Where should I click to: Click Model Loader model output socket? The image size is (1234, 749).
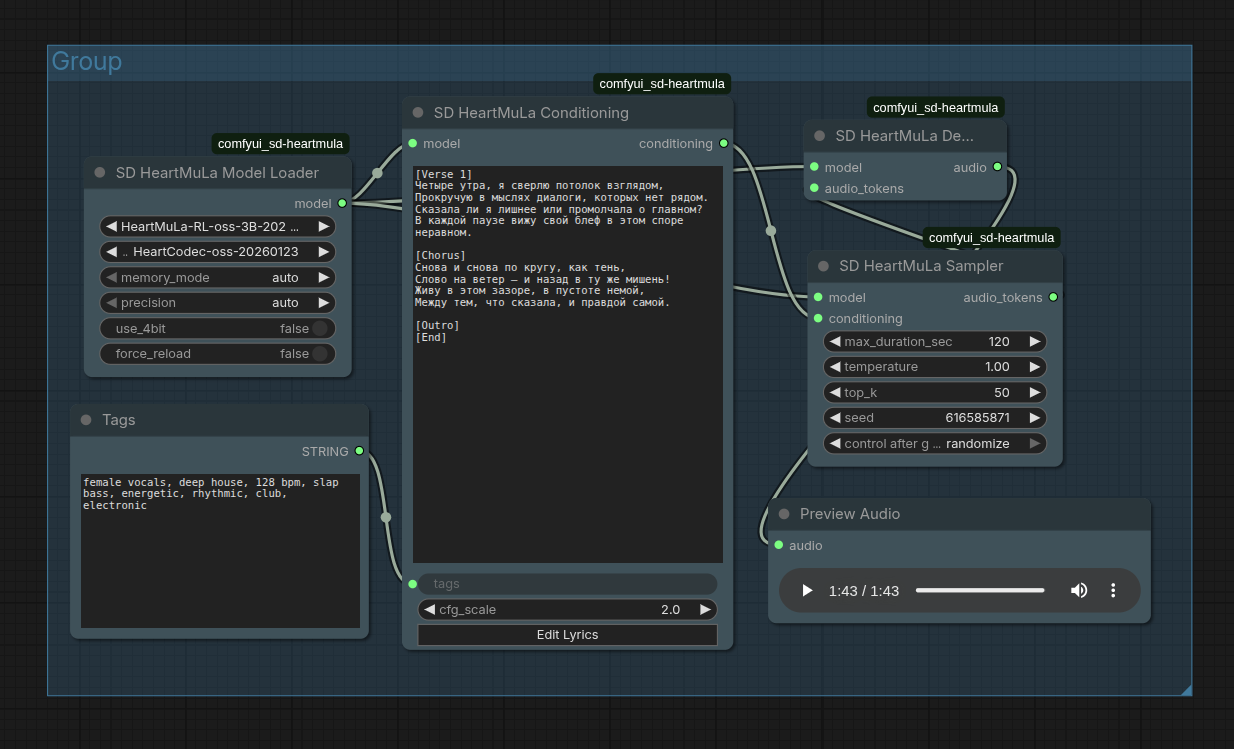[342, 203]
